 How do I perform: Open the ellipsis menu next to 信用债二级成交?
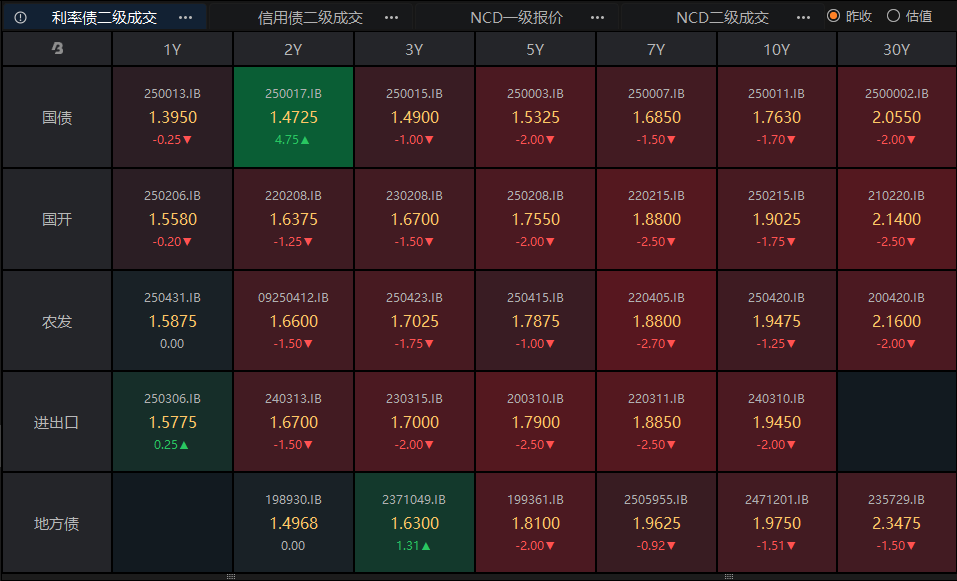tap(391, 17)
